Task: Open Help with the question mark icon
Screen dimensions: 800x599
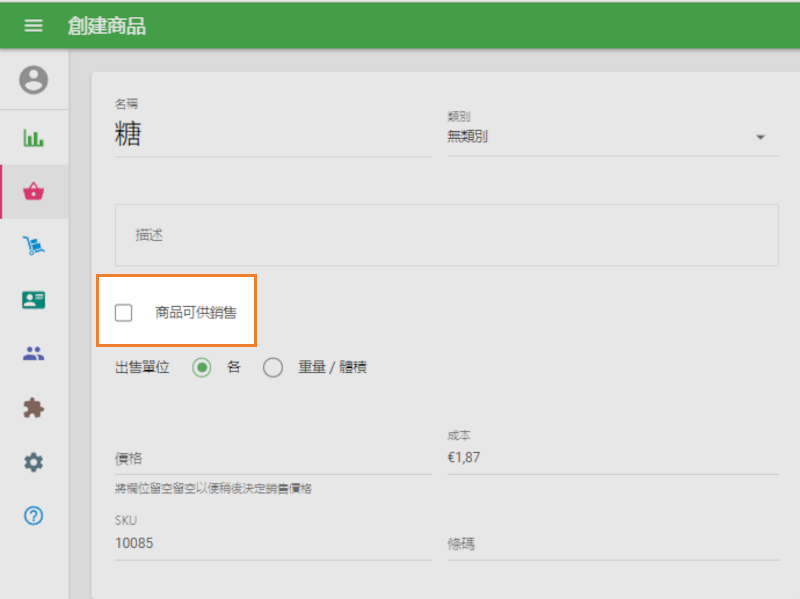Action: tap(33, 516)
